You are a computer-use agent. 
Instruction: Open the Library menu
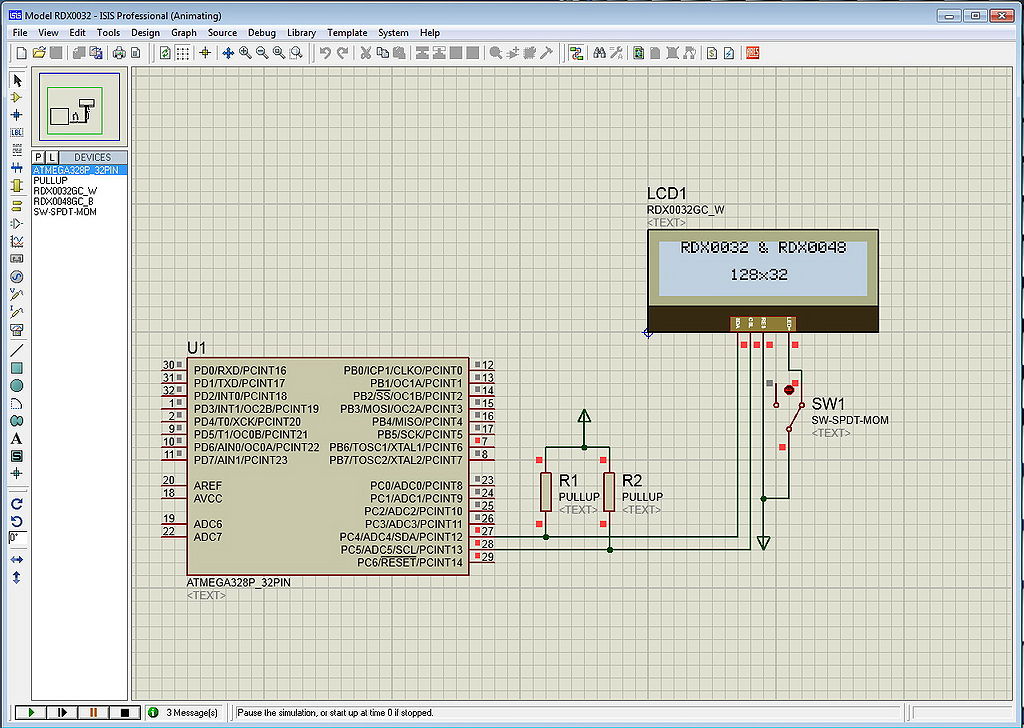click(x=301, y=33)
